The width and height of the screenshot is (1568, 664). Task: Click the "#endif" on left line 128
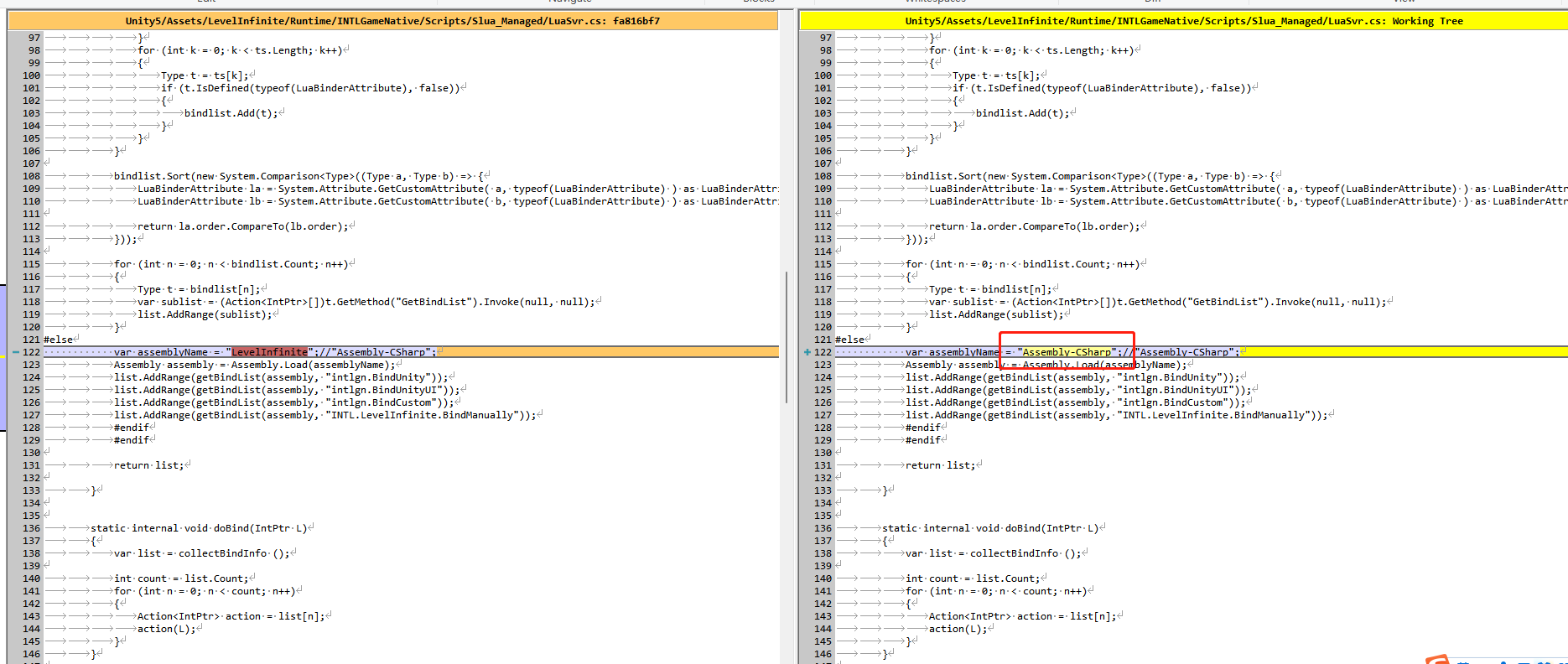tap(132, 428)
